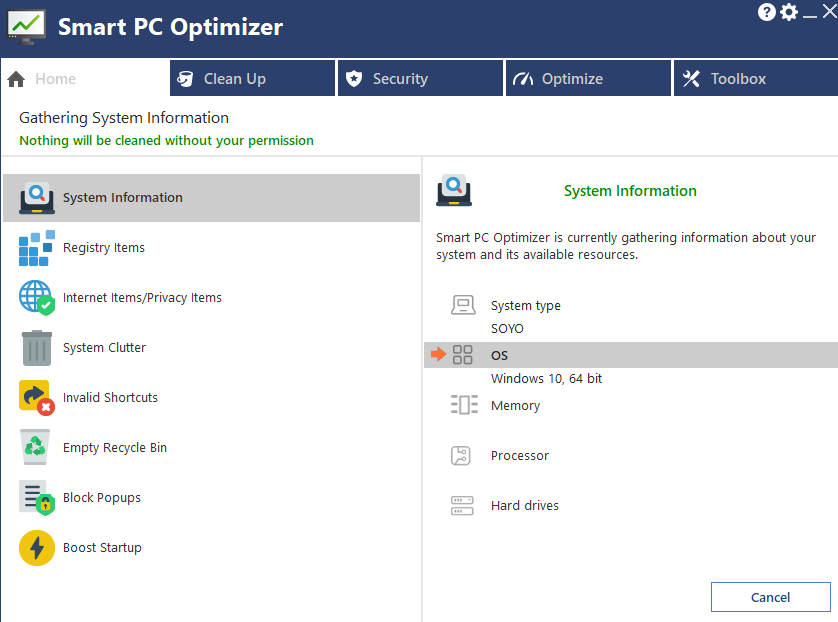
Task: Click the Smart PC Optimizer logo icon
Action: [26, 27]
